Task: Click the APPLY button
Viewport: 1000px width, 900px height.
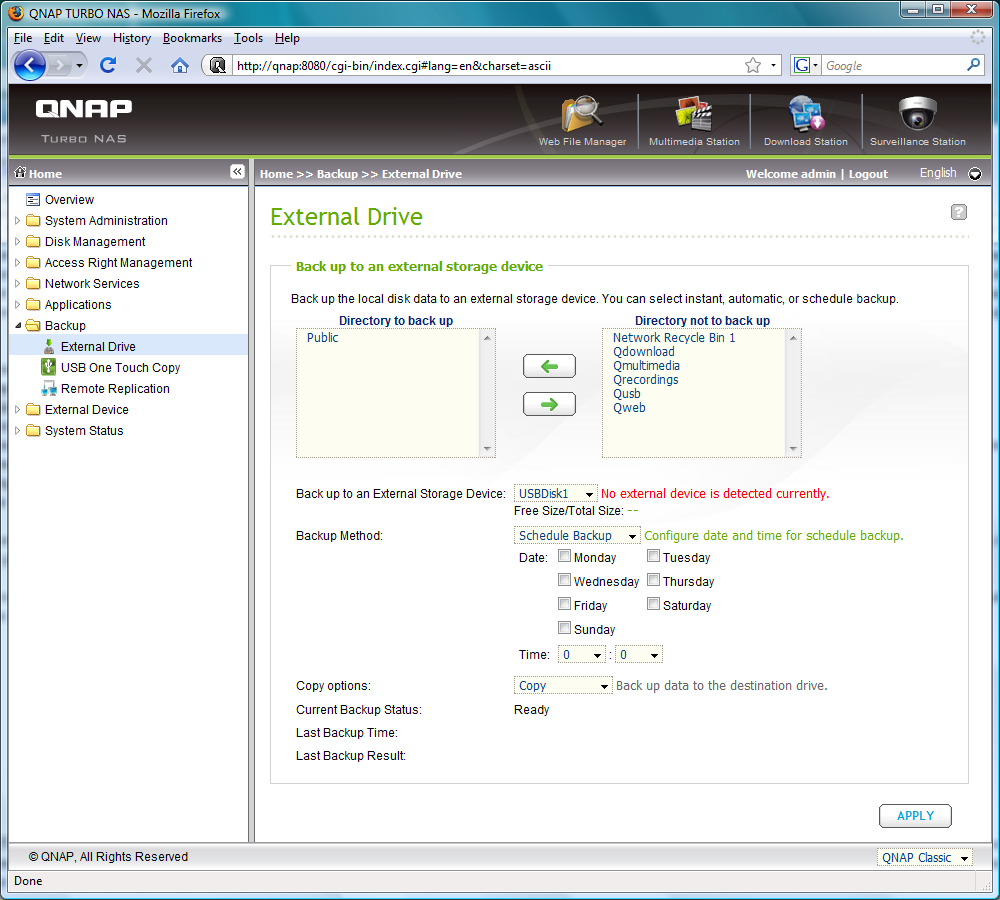Action: tap(915, 816)
